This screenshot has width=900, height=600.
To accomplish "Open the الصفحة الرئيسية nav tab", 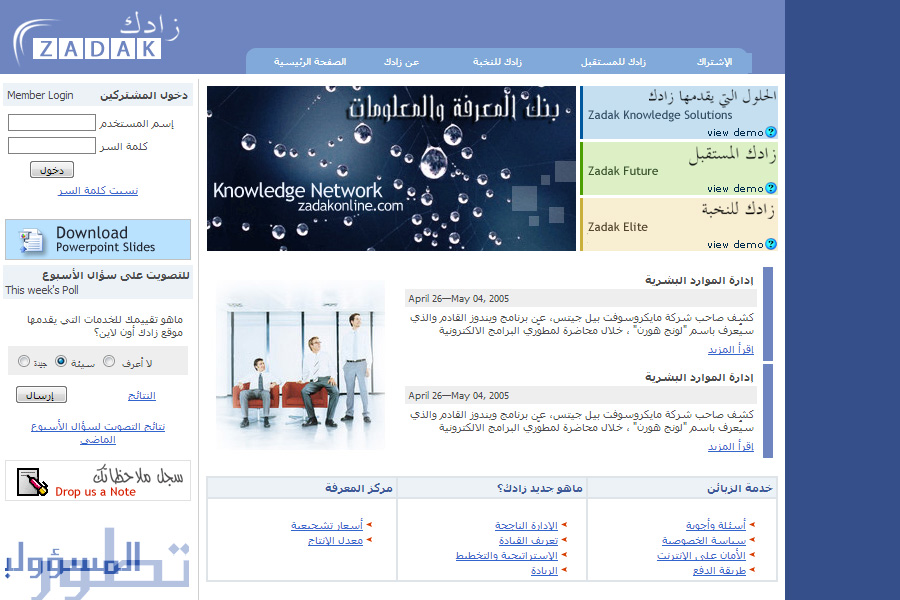I will [310, 61].
